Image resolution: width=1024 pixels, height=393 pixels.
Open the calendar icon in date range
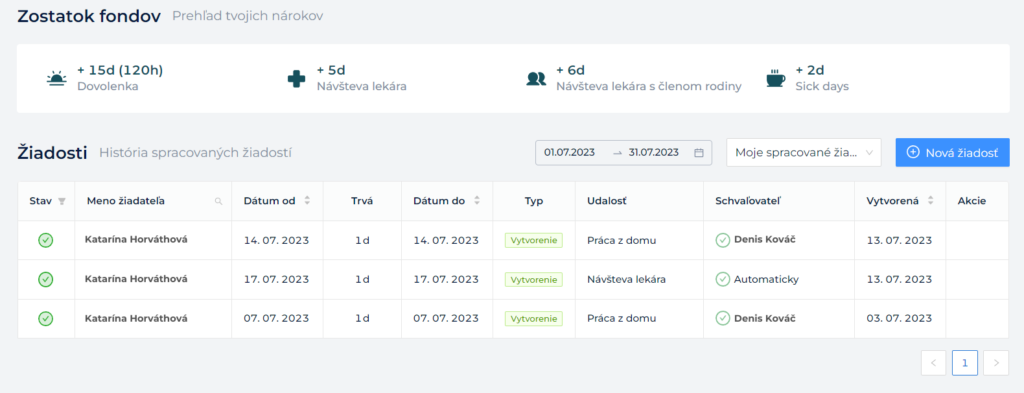coord(699,153)
